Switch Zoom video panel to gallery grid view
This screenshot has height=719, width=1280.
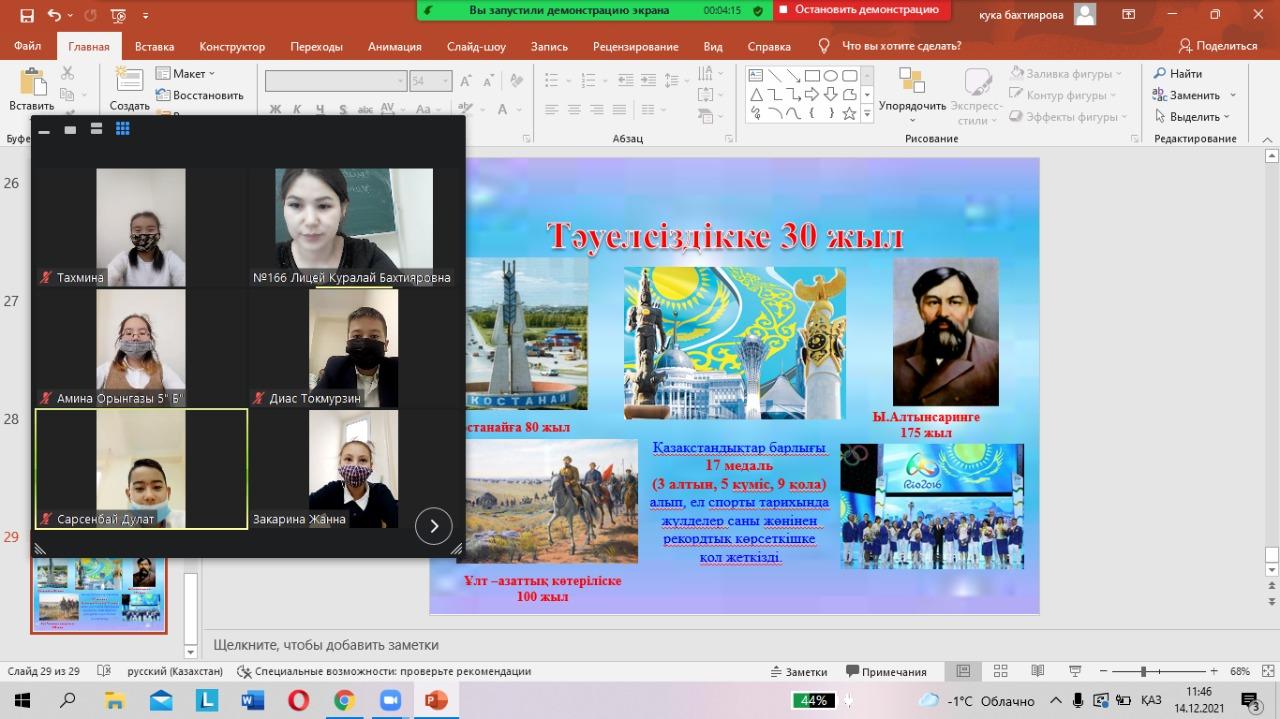[123, 129]
